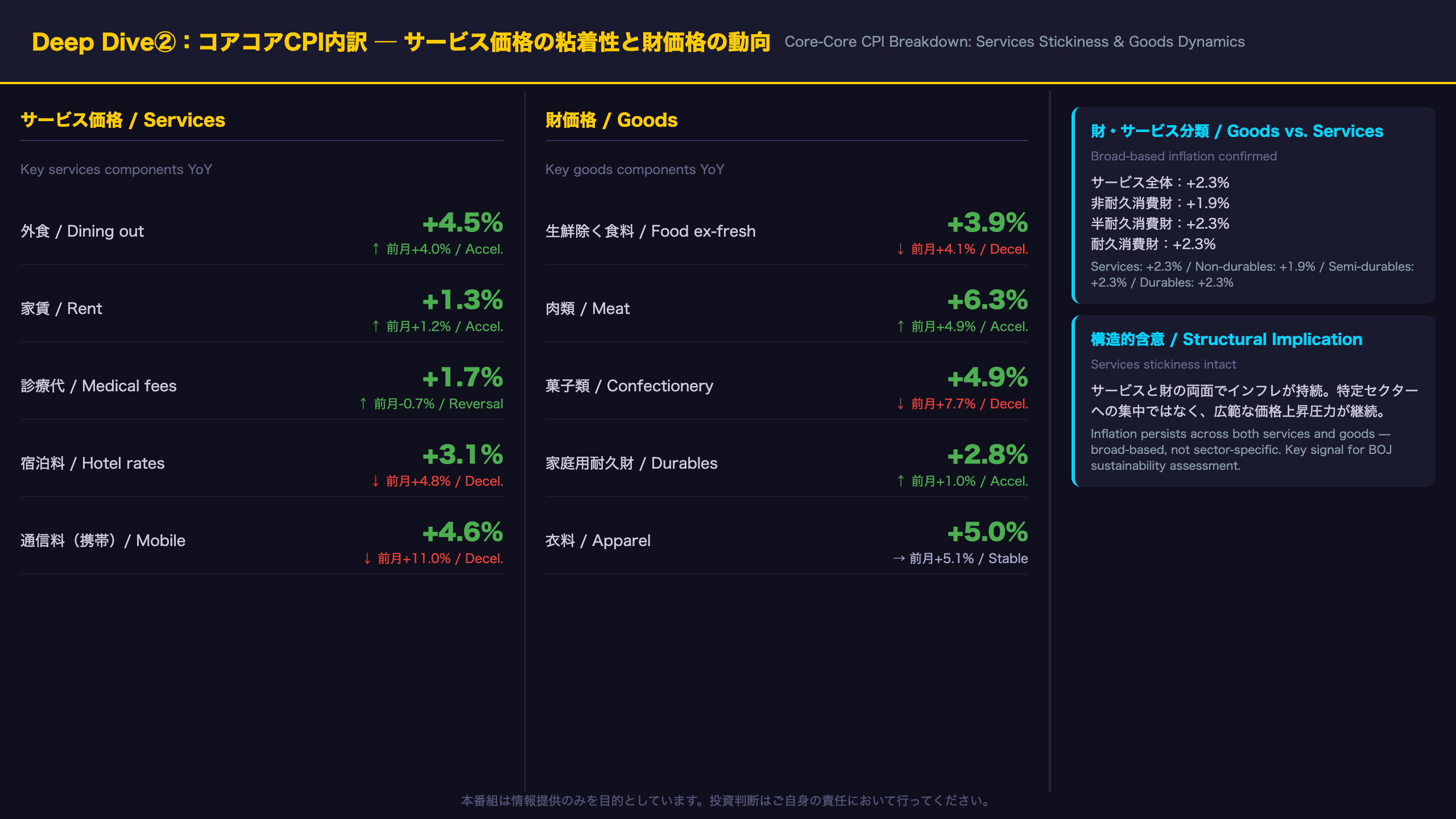Click '前月+11.0% / Decel.' under Mobile

[x=433, y=559]
